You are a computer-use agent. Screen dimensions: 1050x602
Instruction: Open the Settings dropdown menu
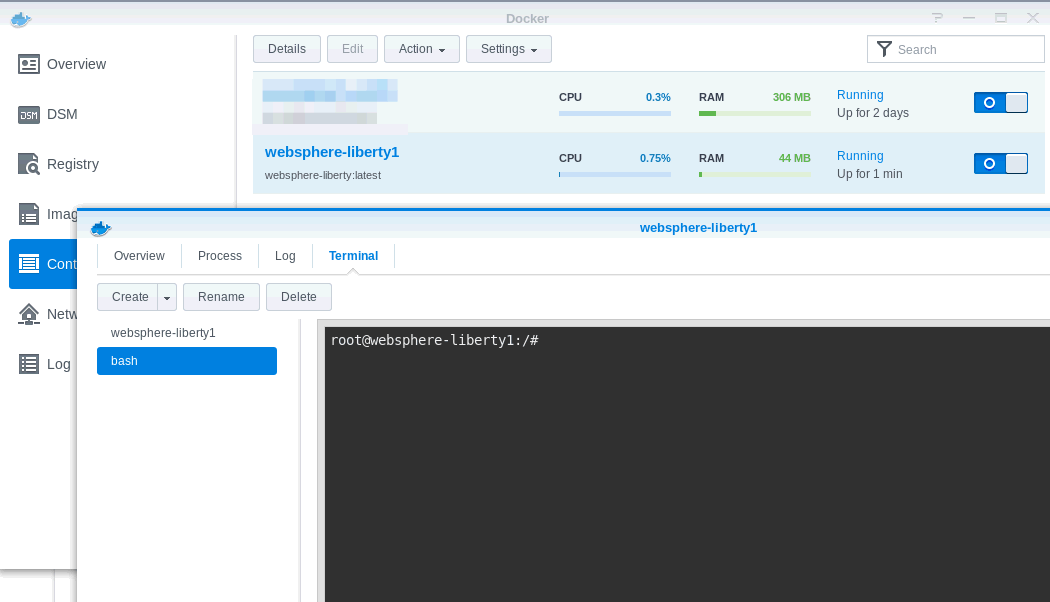tap(508, 48)
